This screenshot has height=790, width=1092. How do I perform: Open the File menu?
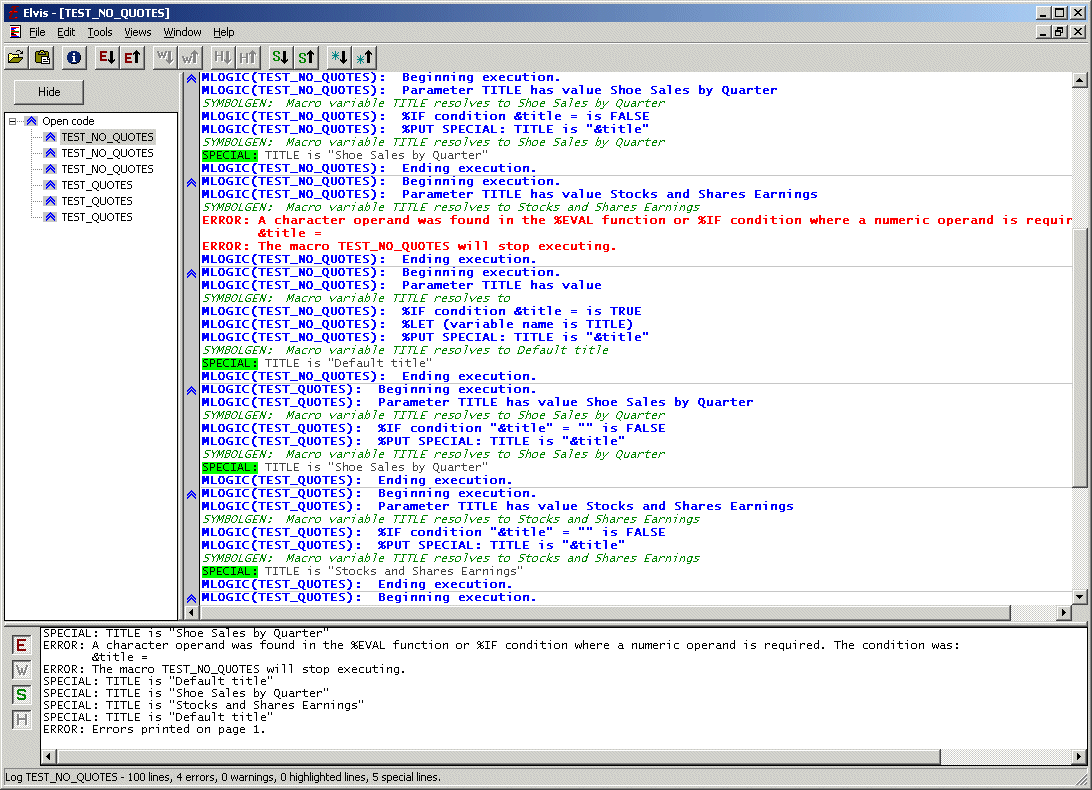[37, 32]
